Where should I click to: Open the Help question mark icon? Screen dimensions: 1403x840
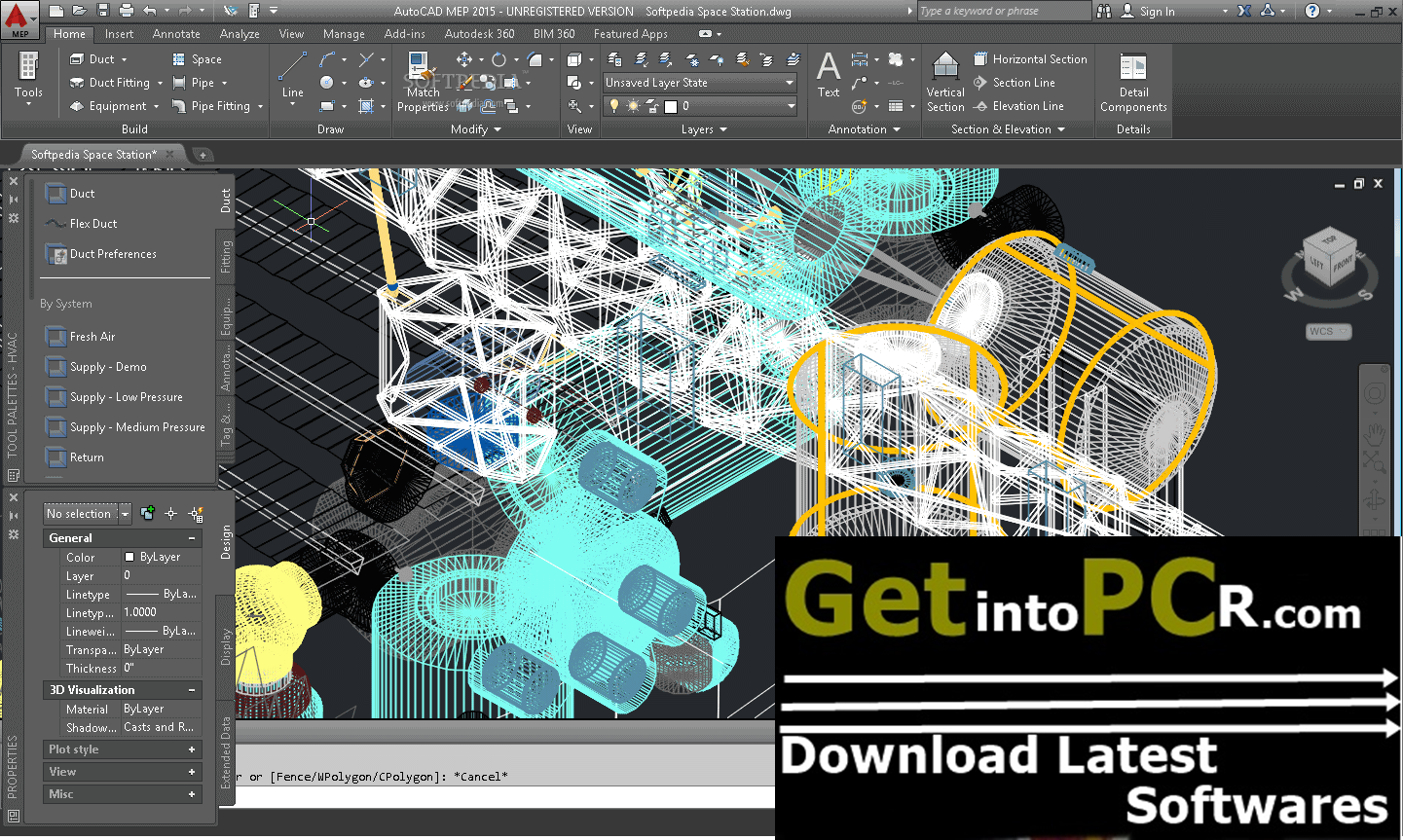[1312, 11]
